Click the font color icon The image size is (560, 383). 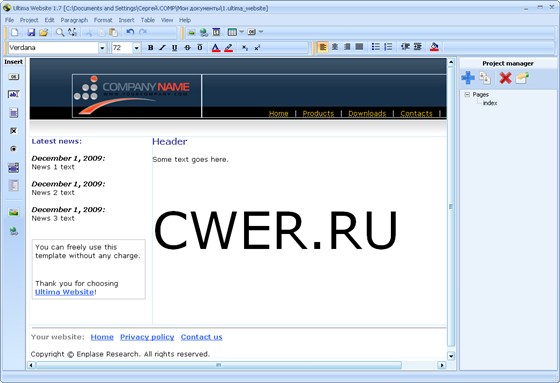[216, 48]
